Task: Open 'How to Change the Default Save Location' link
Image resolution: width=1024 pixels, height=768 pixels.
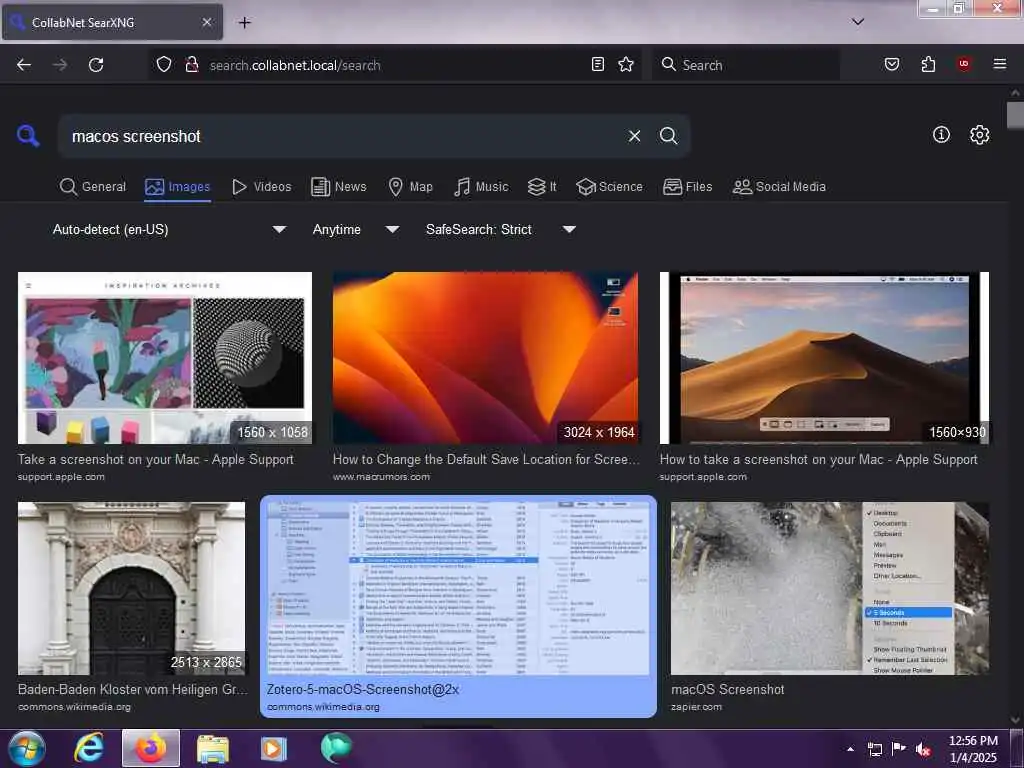Action: point(486,459)
